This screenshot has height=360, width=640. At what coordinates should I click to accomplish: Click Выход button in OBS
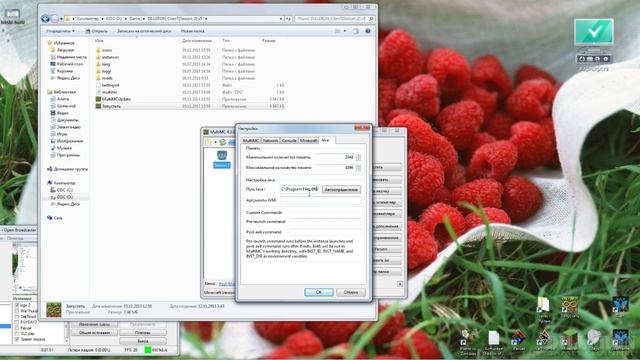[142, 341]
